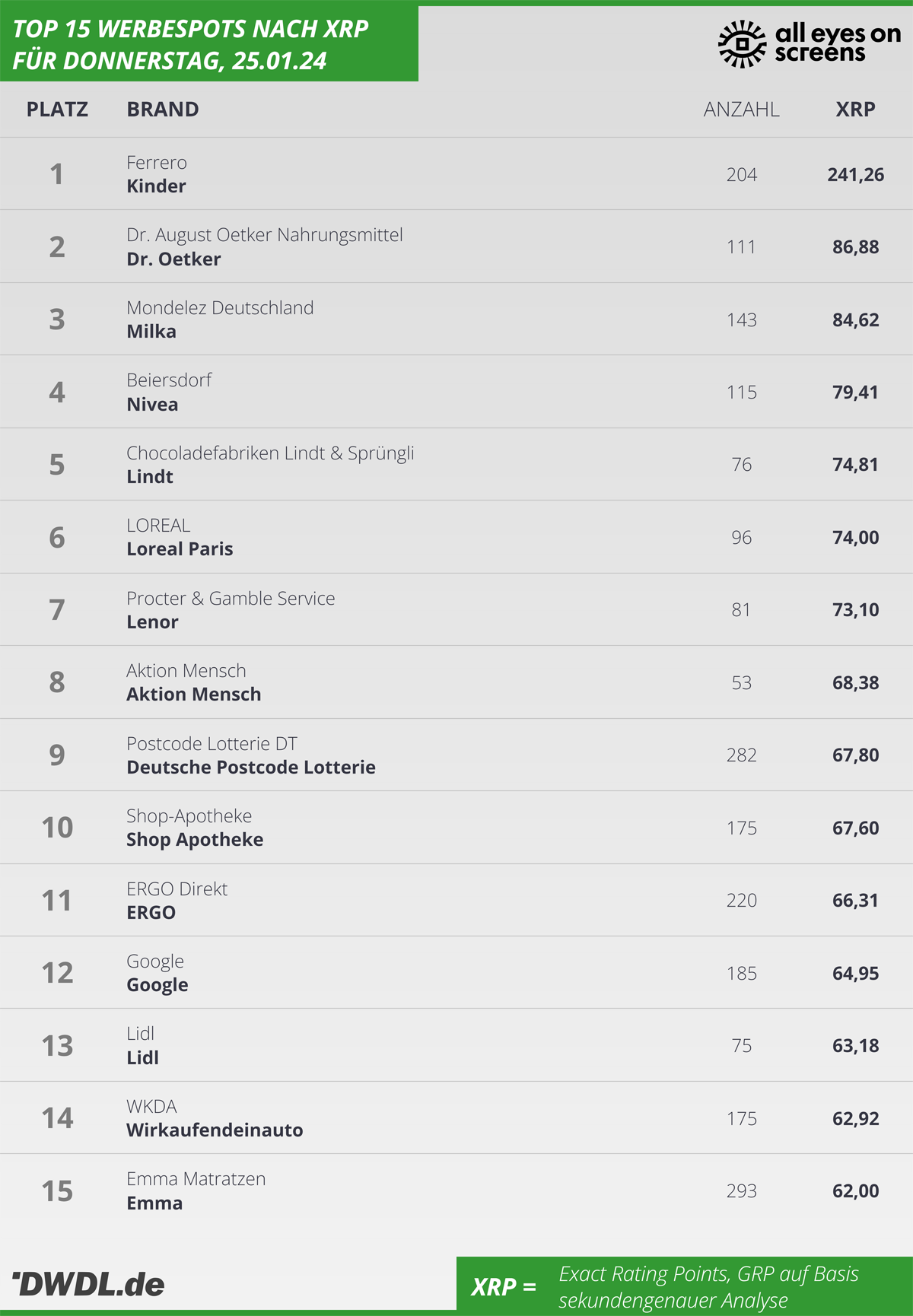Click the Dr. Oetker brand name

click(173, 259)
